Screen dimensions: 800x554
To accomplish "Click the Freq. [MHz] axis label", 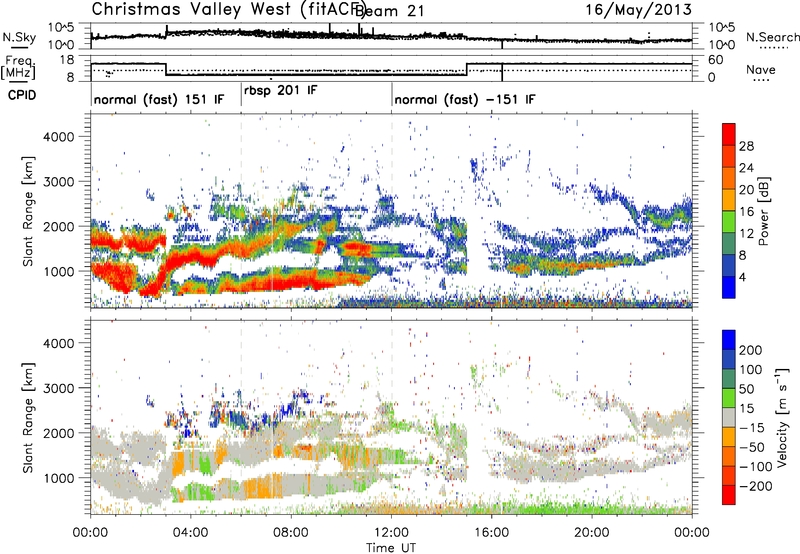I will click(x=18, y=68).
